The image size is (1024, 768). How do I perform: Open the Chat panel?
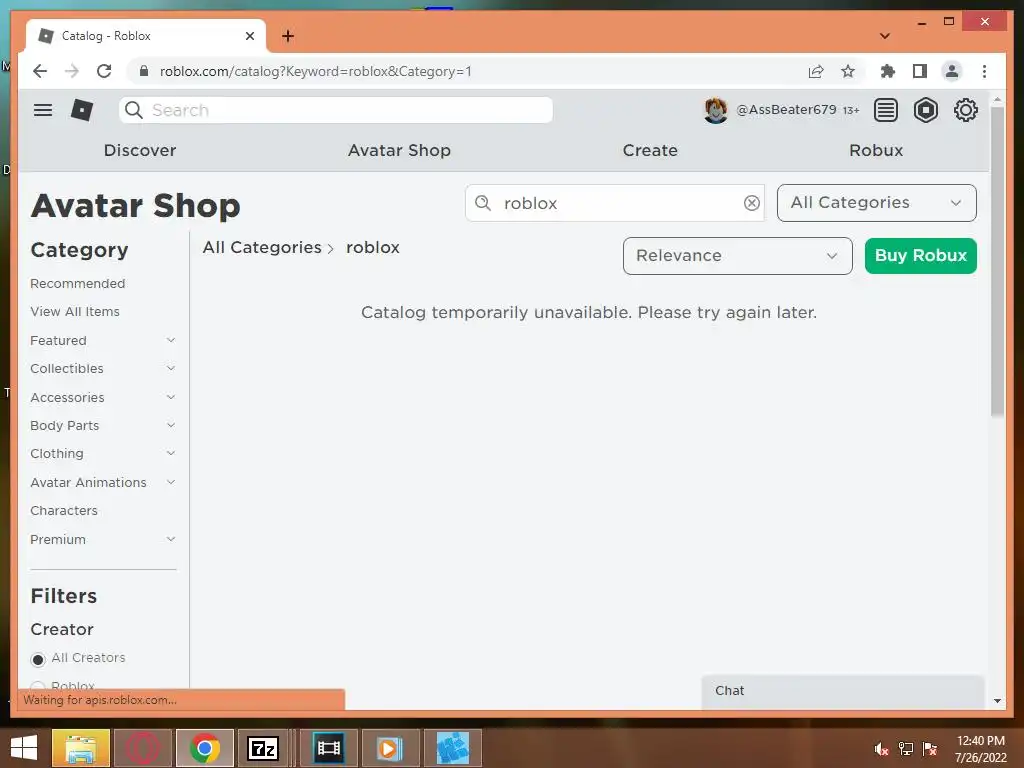pyautogui.click(x=842, y=691)
